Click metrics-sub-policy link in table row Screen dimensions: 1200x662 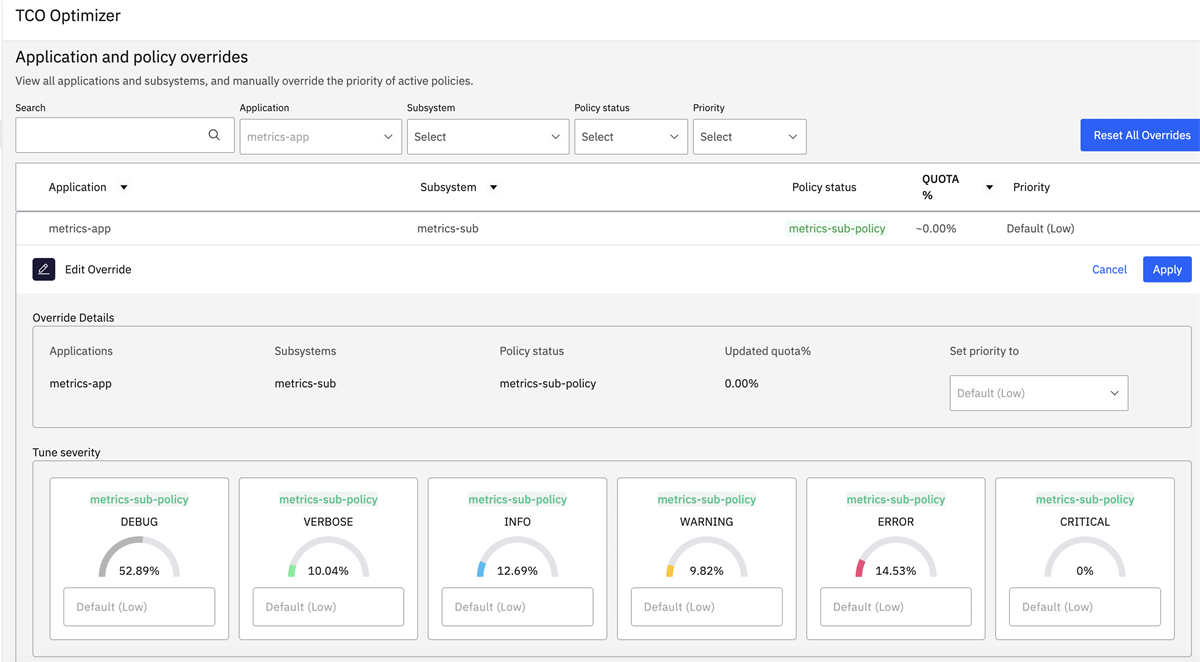tap(837, 229)
